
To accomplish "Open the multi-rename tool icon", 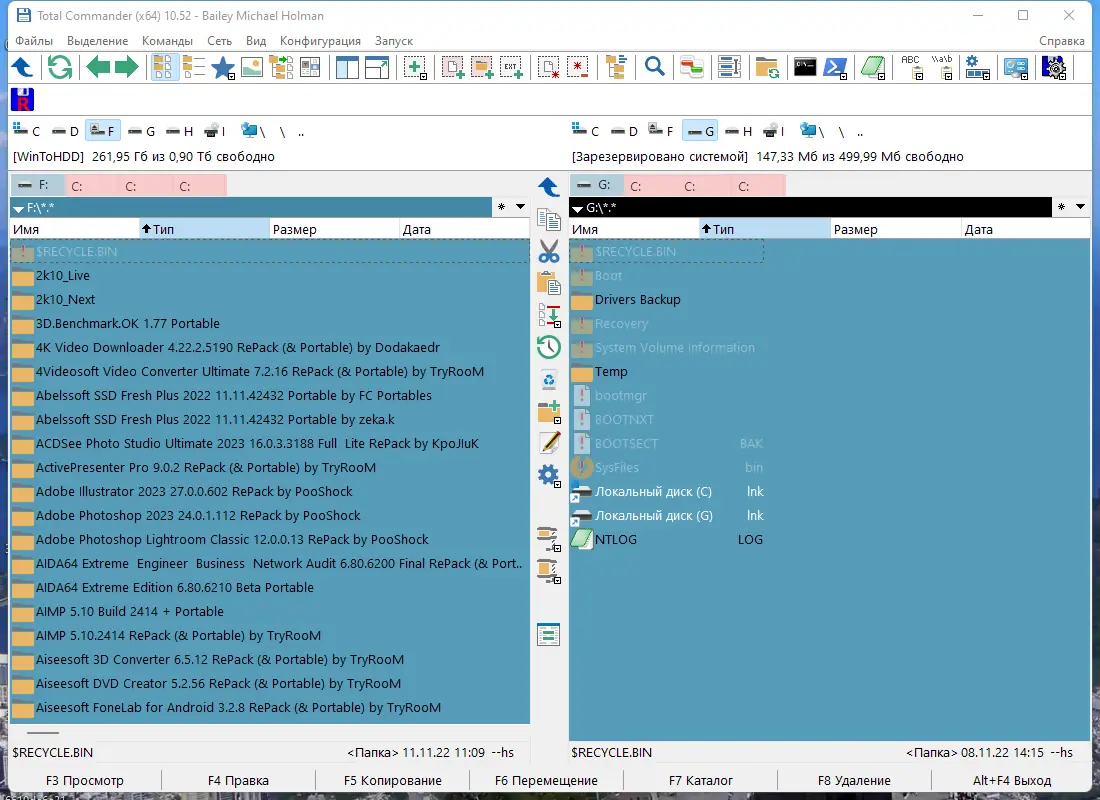I will click(x=729, y=68).
